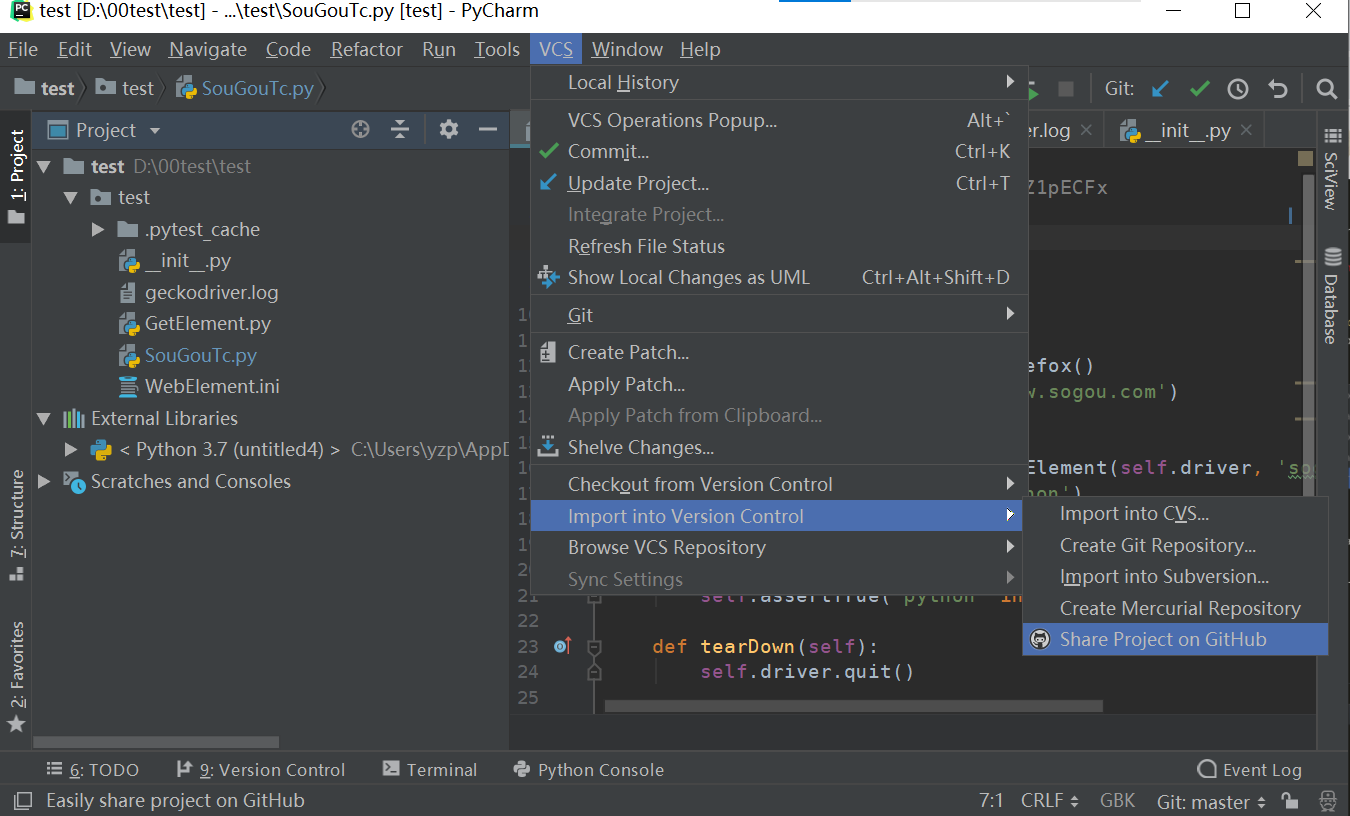Screen dimensions: 1350x816
Task: Click the 7:1 cursor position indicator
Action: [x=991, y=801]
